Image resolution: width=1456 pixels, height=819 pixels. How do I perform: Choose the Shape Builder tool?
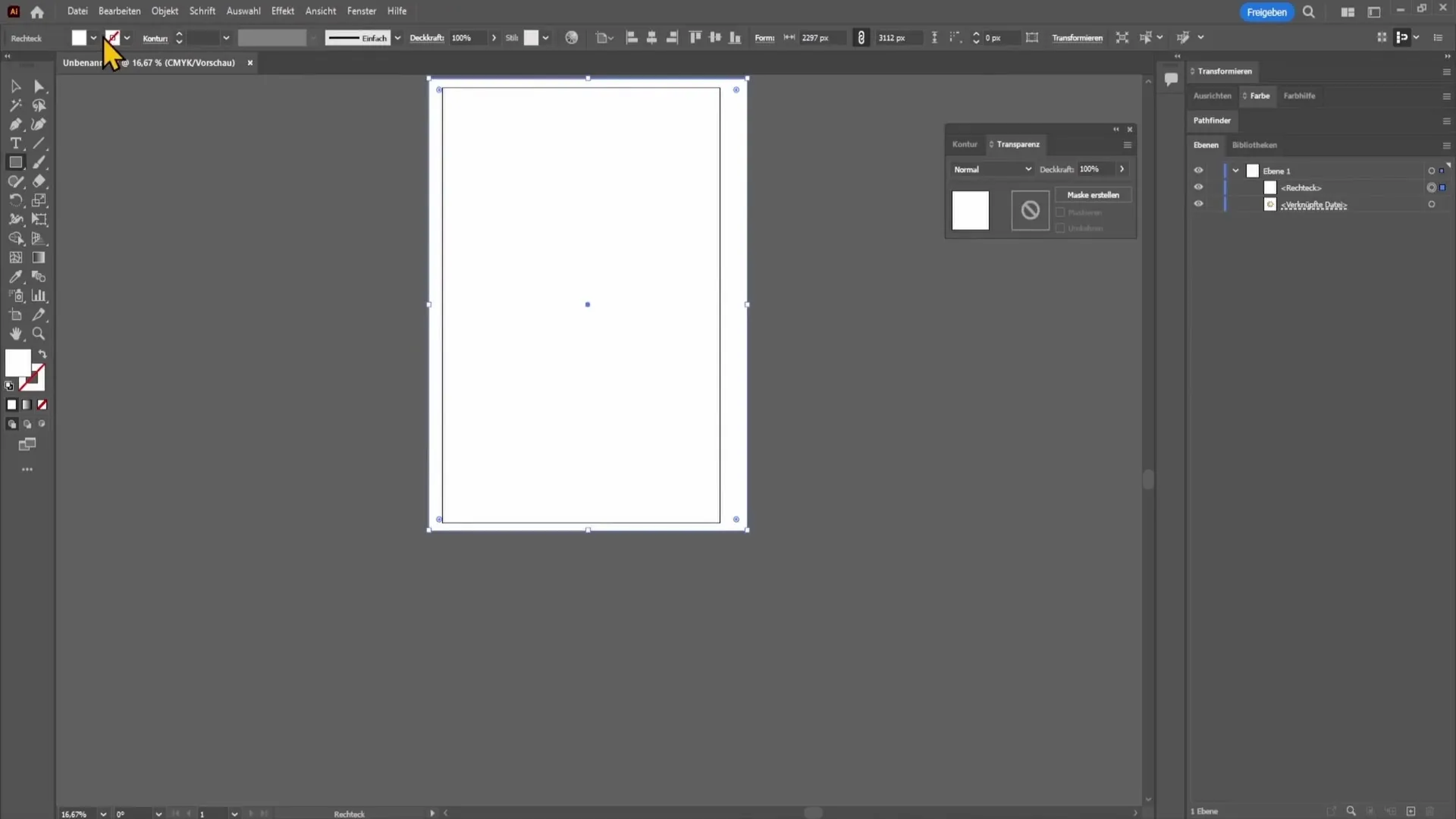pyautogui.click(x=15, y=238)
